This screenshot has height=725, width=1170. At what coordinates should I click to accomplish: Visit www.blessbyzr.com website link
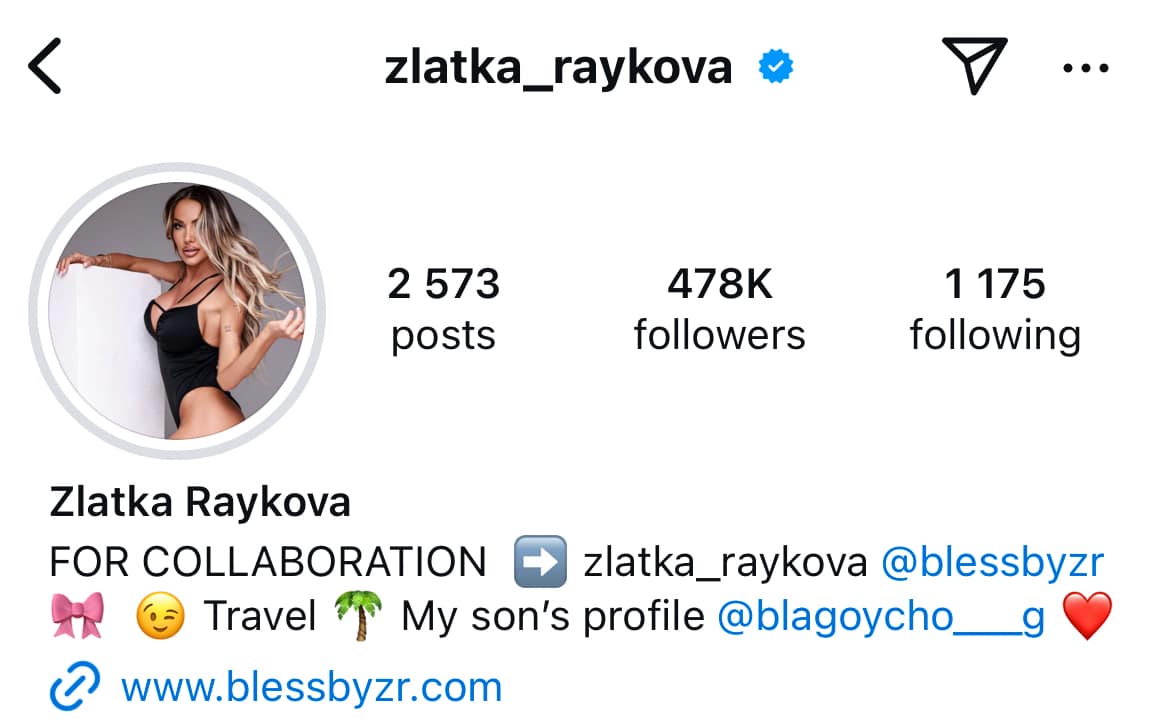pyautogui.click(x=311, y=687)
